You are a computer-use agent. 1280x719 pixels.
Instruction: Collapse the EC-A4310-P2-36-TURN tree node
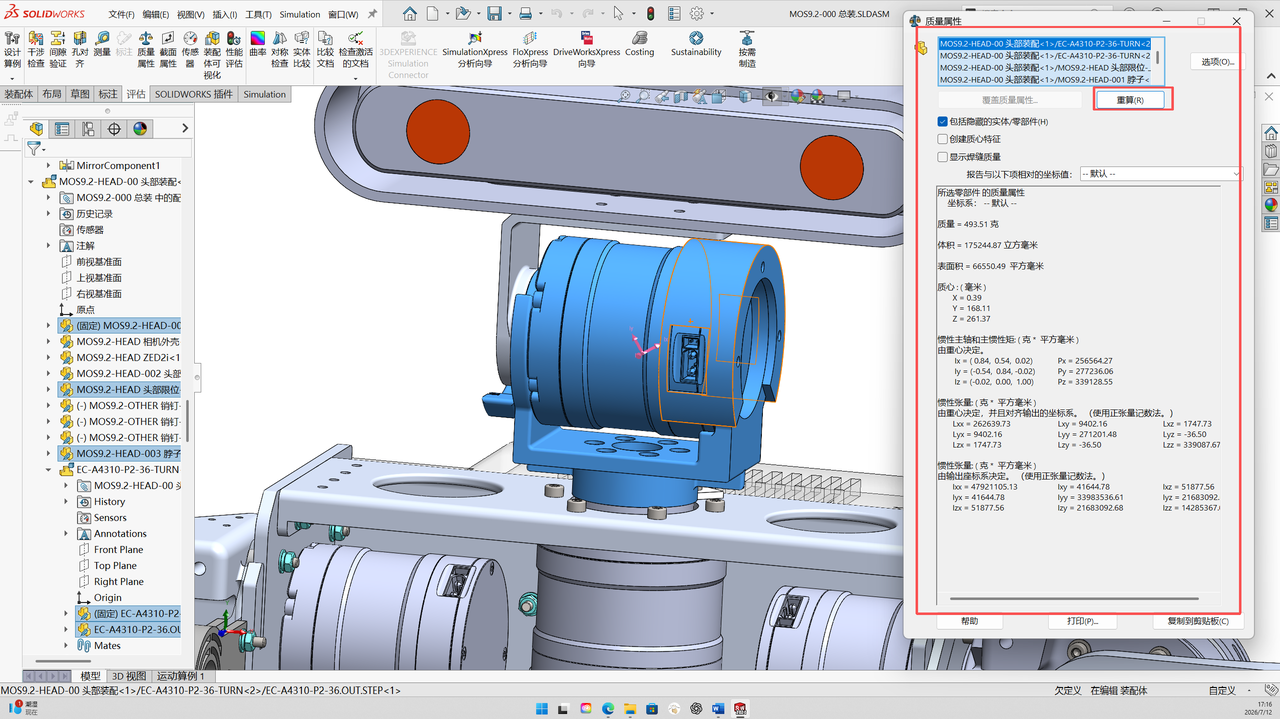click(x=49, y=470)
